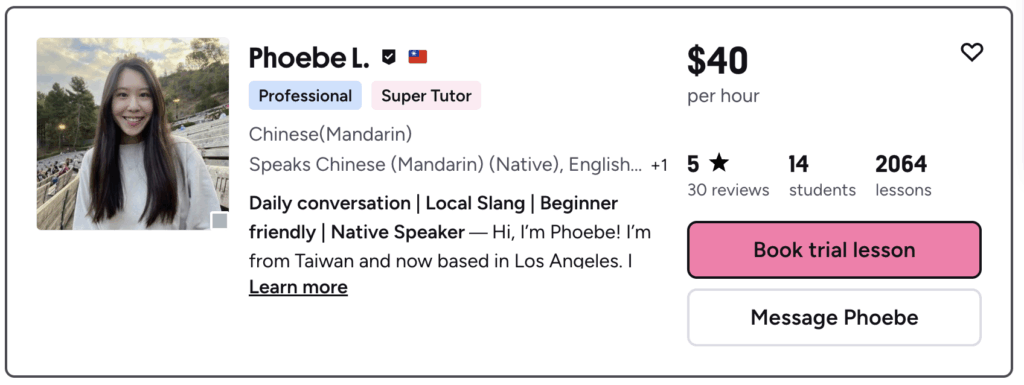Click the Chinese(Mandarin) subject text
1024x385 pixels.
coord(330,134)
